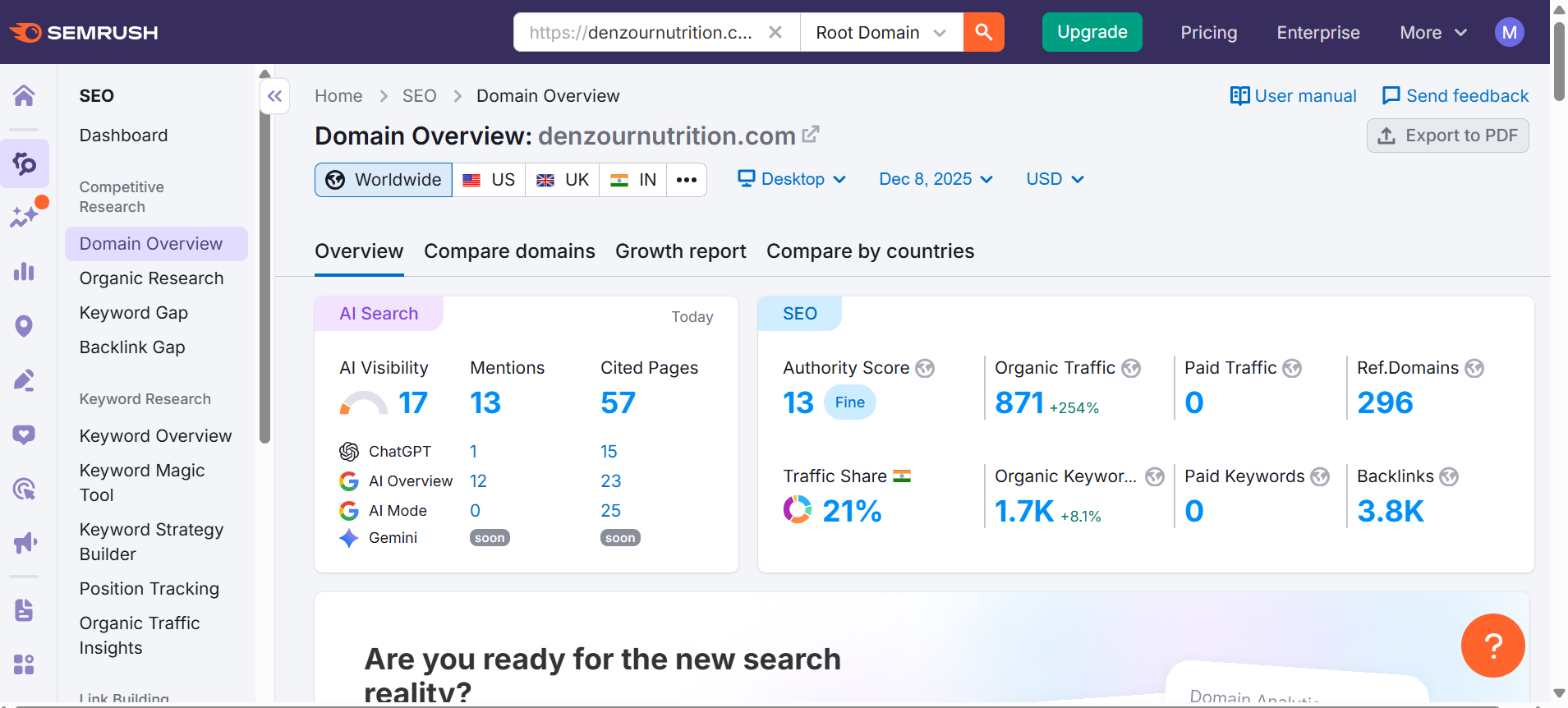
Task: Click Paid Traffic globe info icon
Action: (x=1292, y=368)
